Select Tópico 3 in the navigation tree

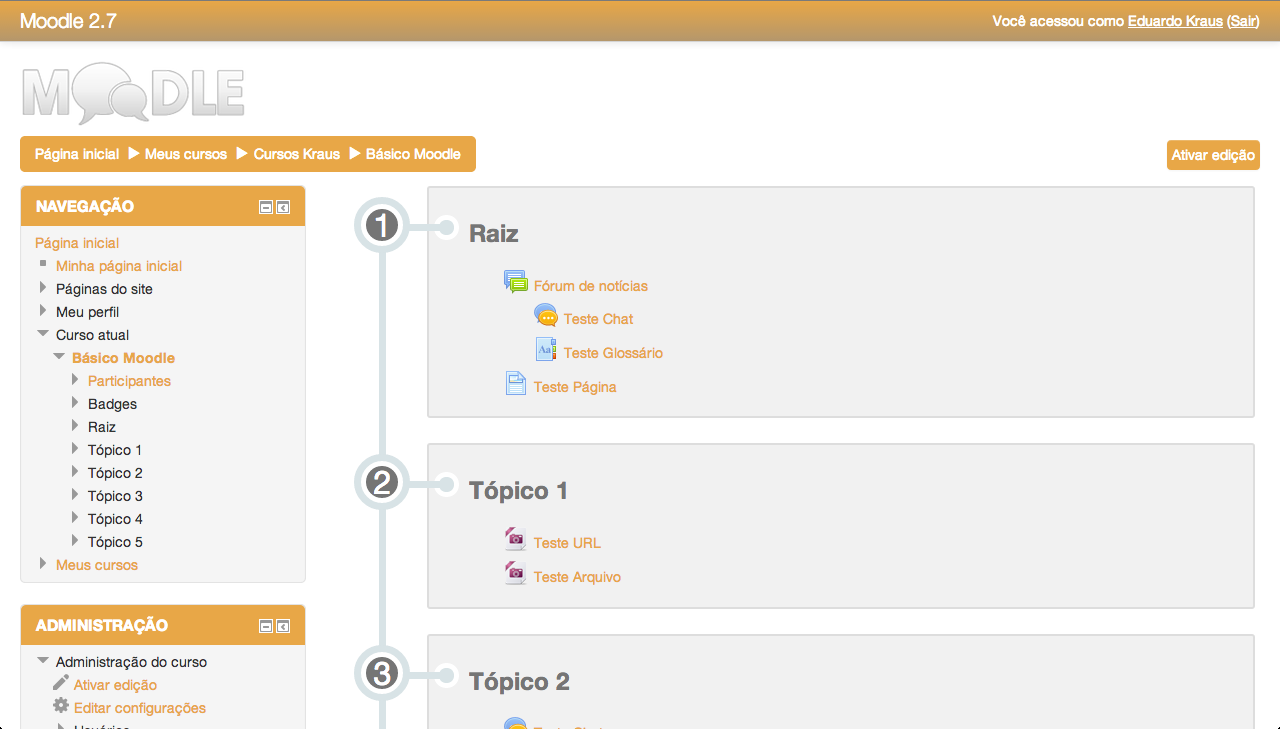tap(115, 496)
